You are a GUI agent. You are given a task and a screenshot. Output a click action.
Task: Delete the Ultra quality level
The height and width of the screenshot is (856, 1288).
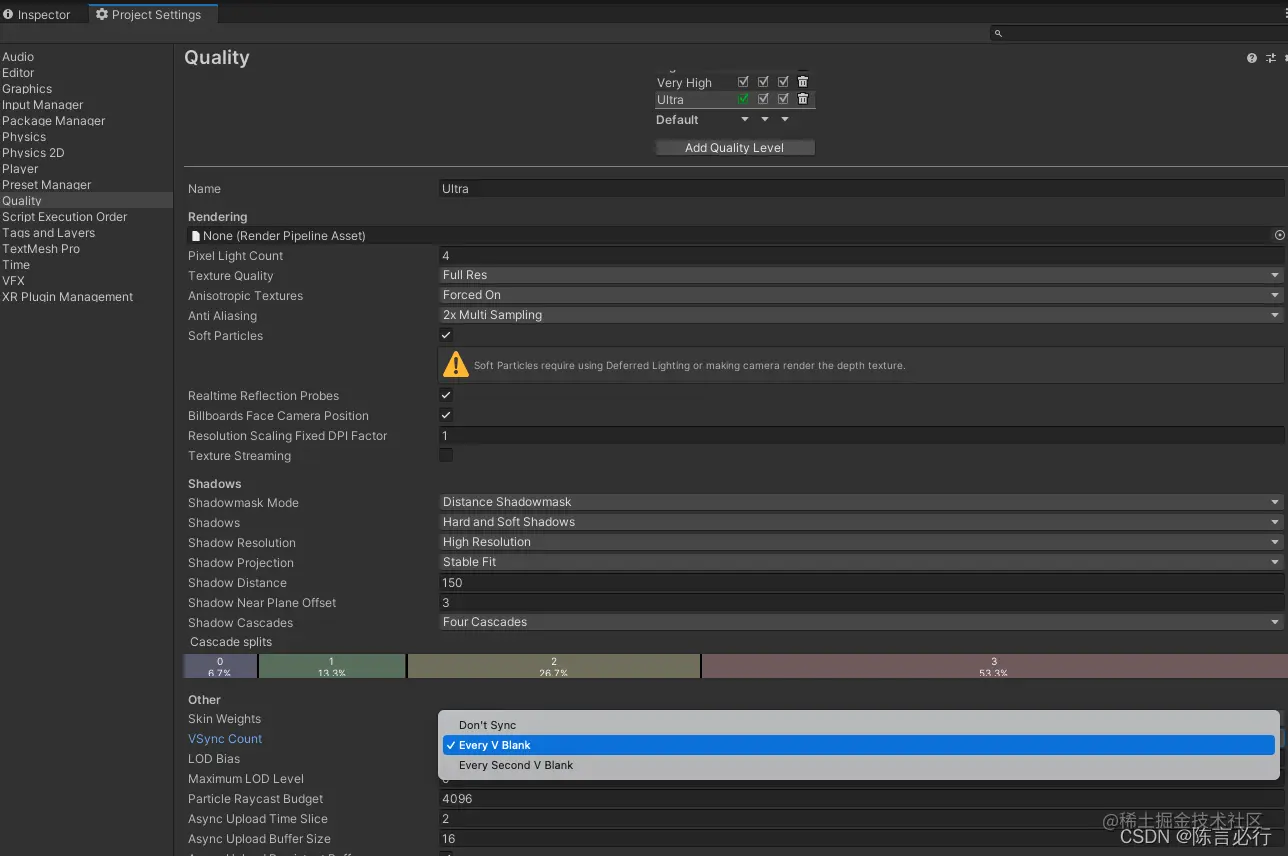(x=803, y=99)
